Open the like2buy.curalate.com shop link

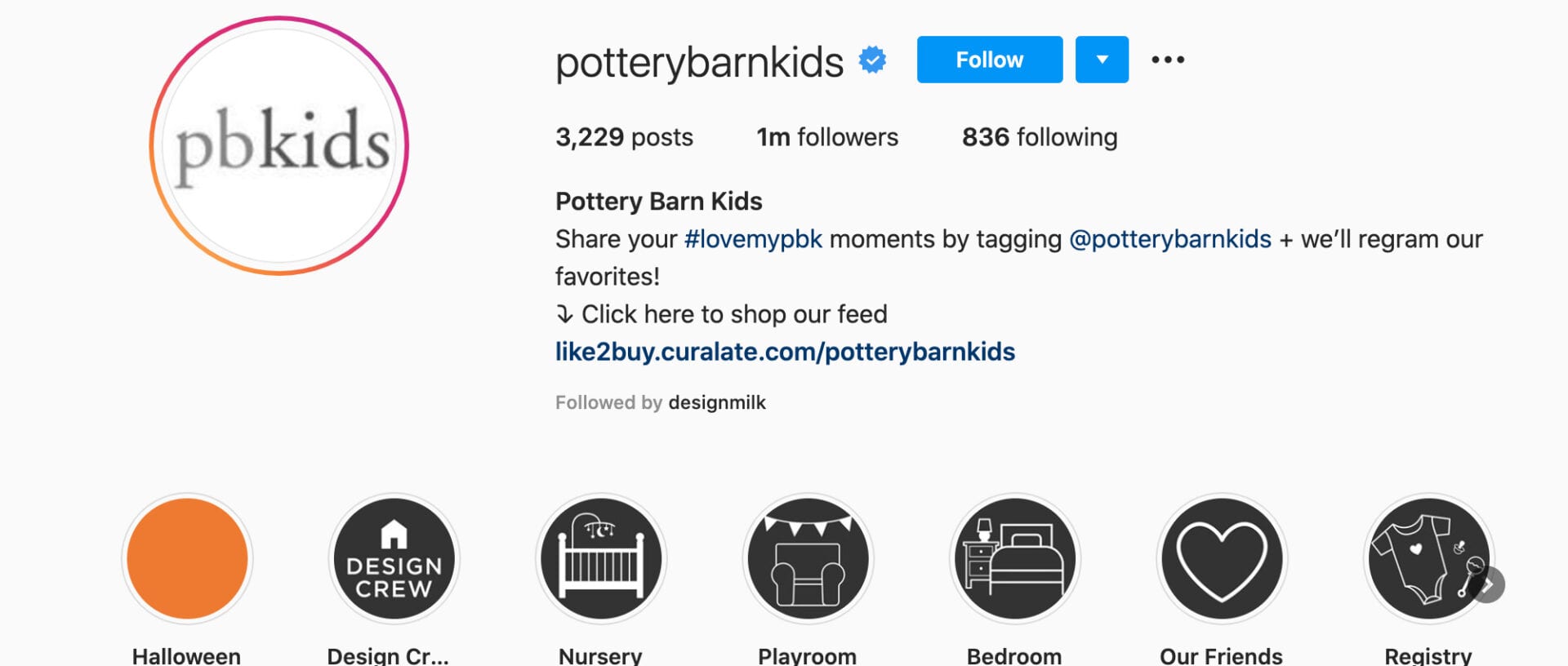785,352
